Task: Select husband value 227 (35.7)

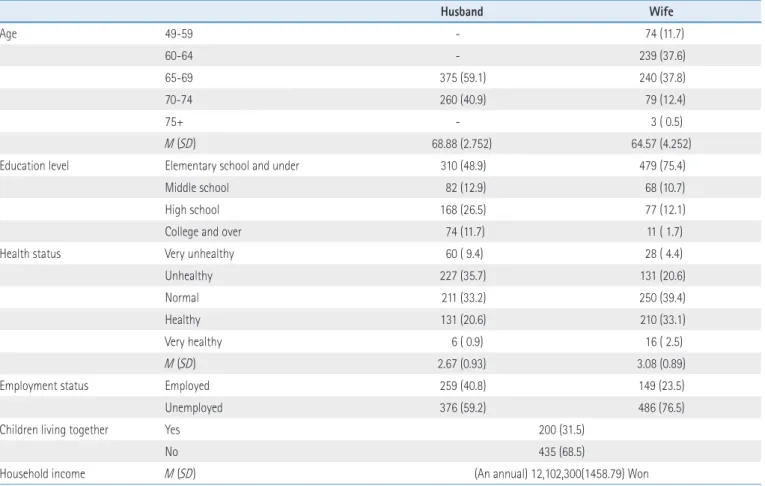Action: pyautogui.click(x=463, y=275)
